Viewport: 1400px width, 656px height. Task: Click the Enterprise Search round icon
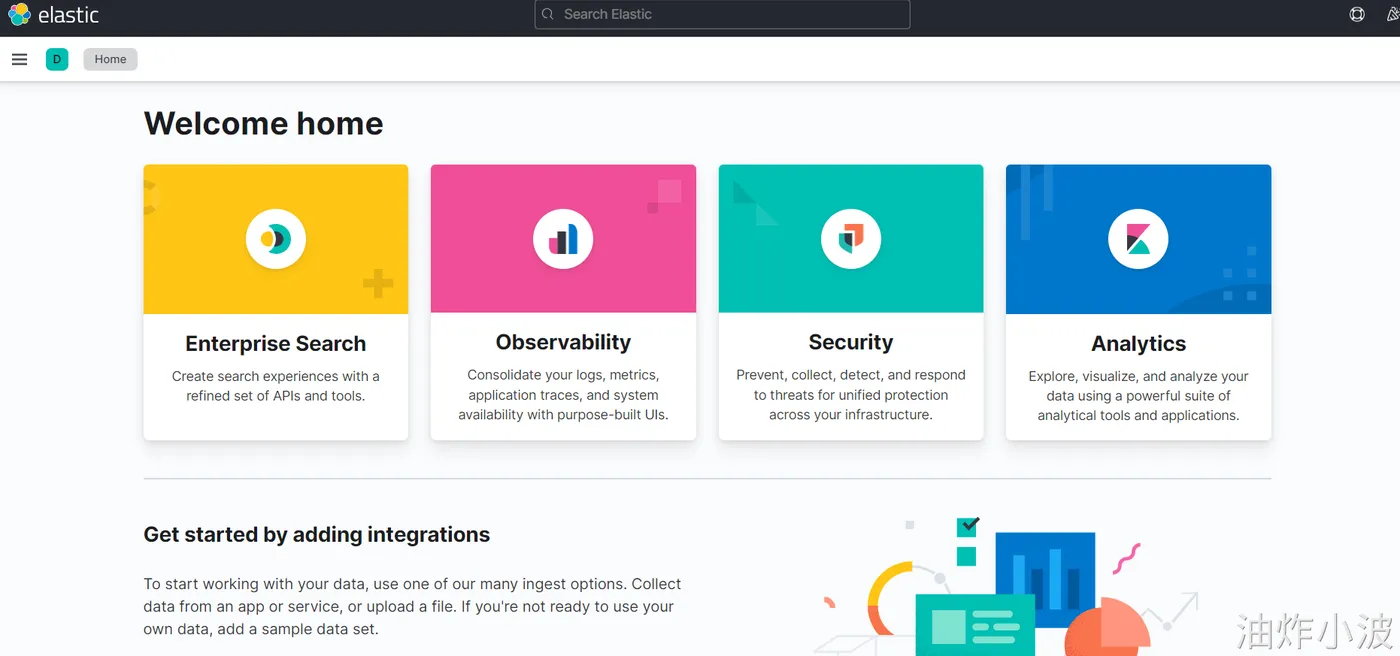click(276, 239)
